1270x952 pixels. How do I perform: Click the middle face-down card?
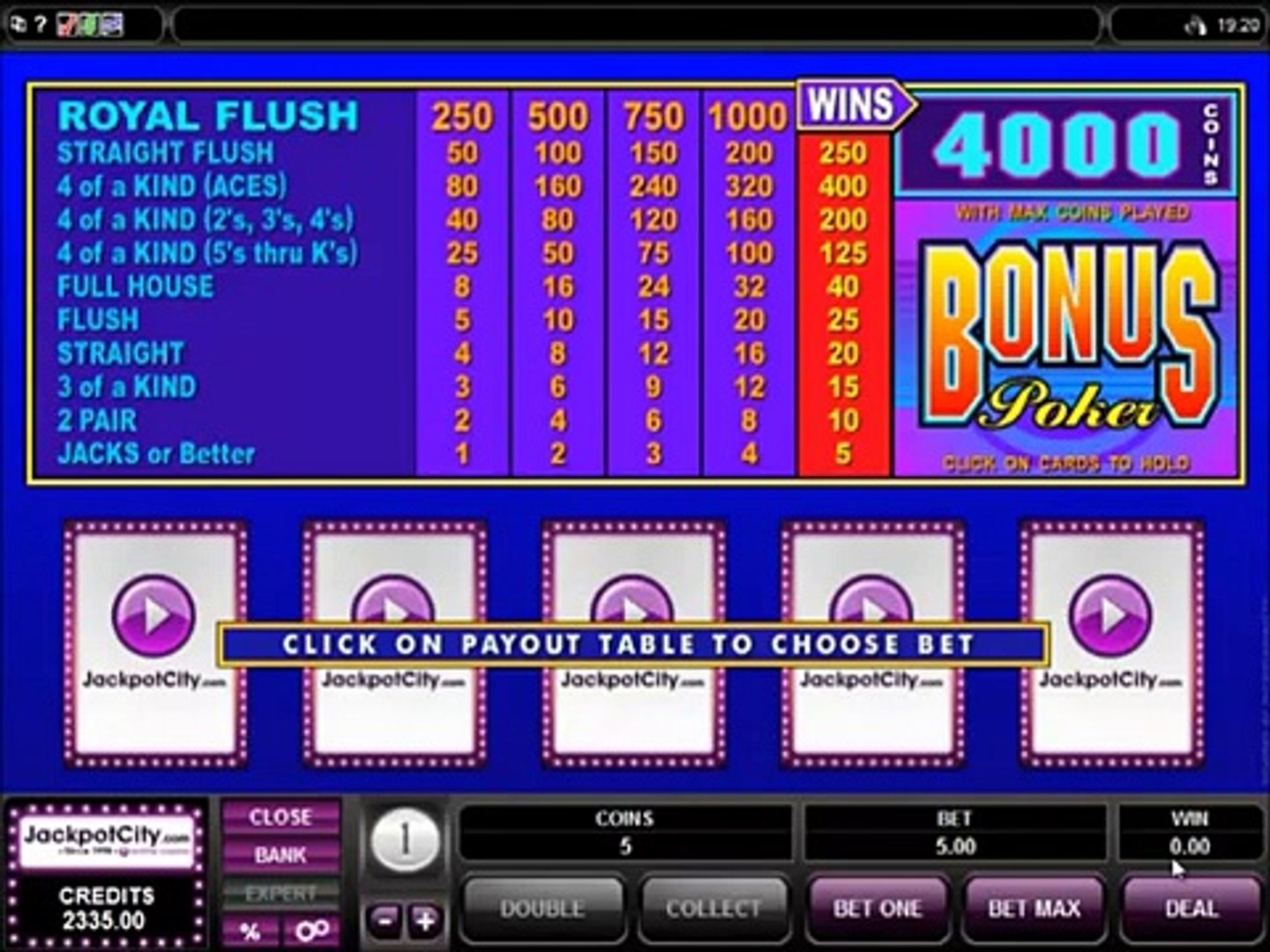(x=633, y=643)
